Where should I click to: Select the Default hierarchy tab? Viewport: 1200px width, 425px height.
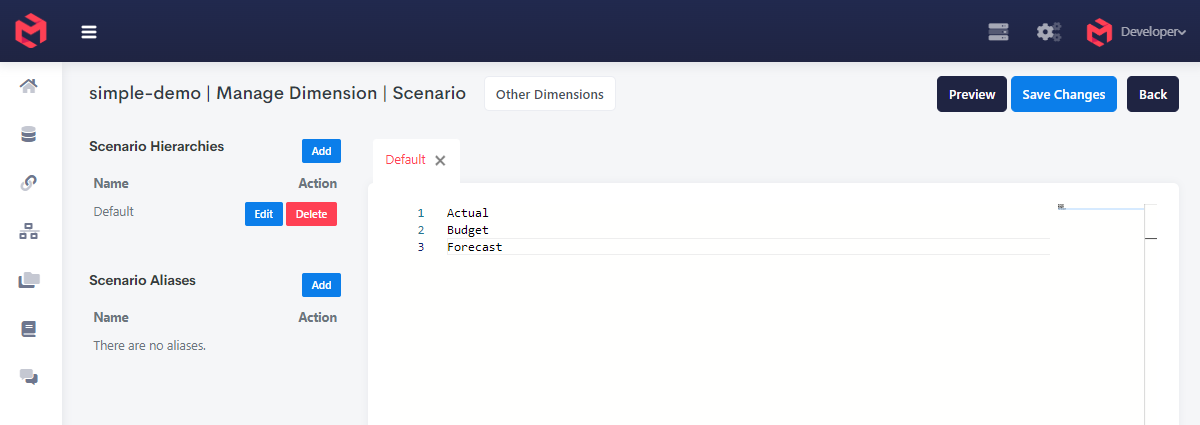point(405,160)
